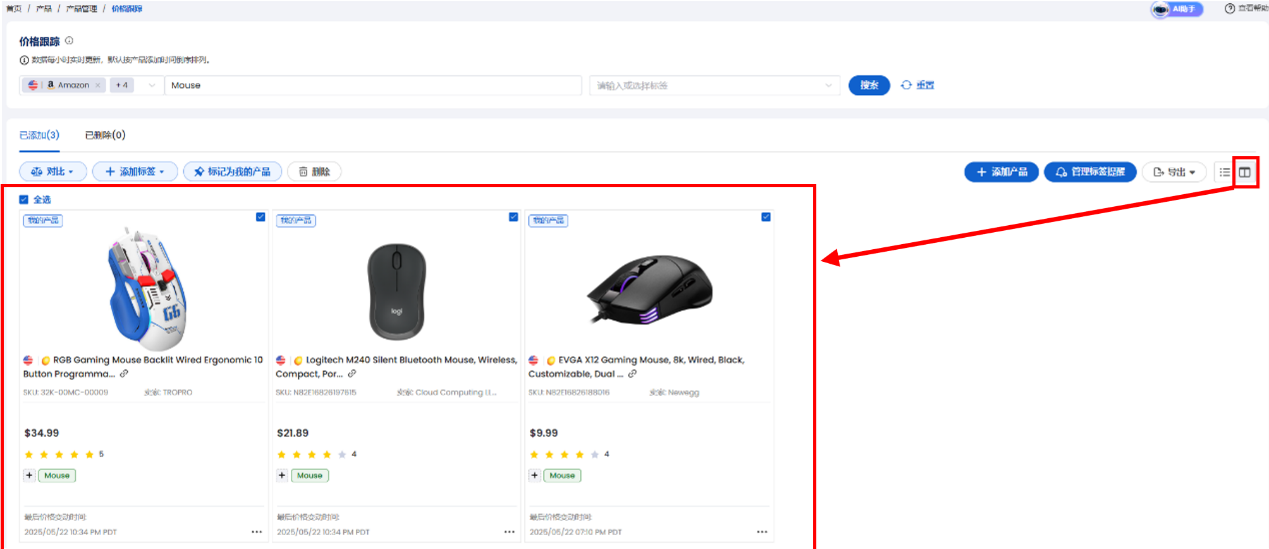Open the three-dot menu on Logitech M240 card

pyautogui.click(x=509, y=532)
